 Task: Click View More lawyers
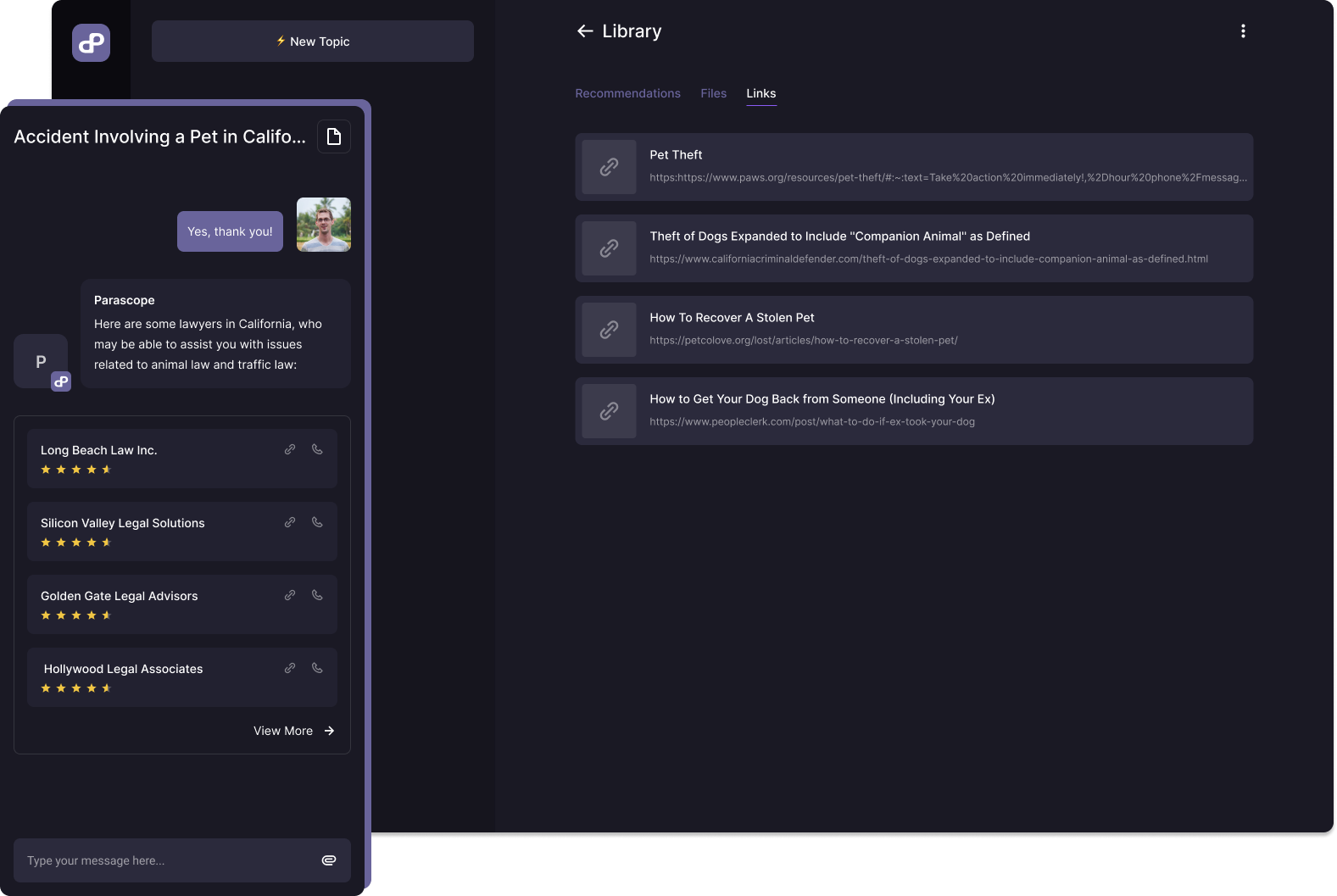click(x=293, y=731)
